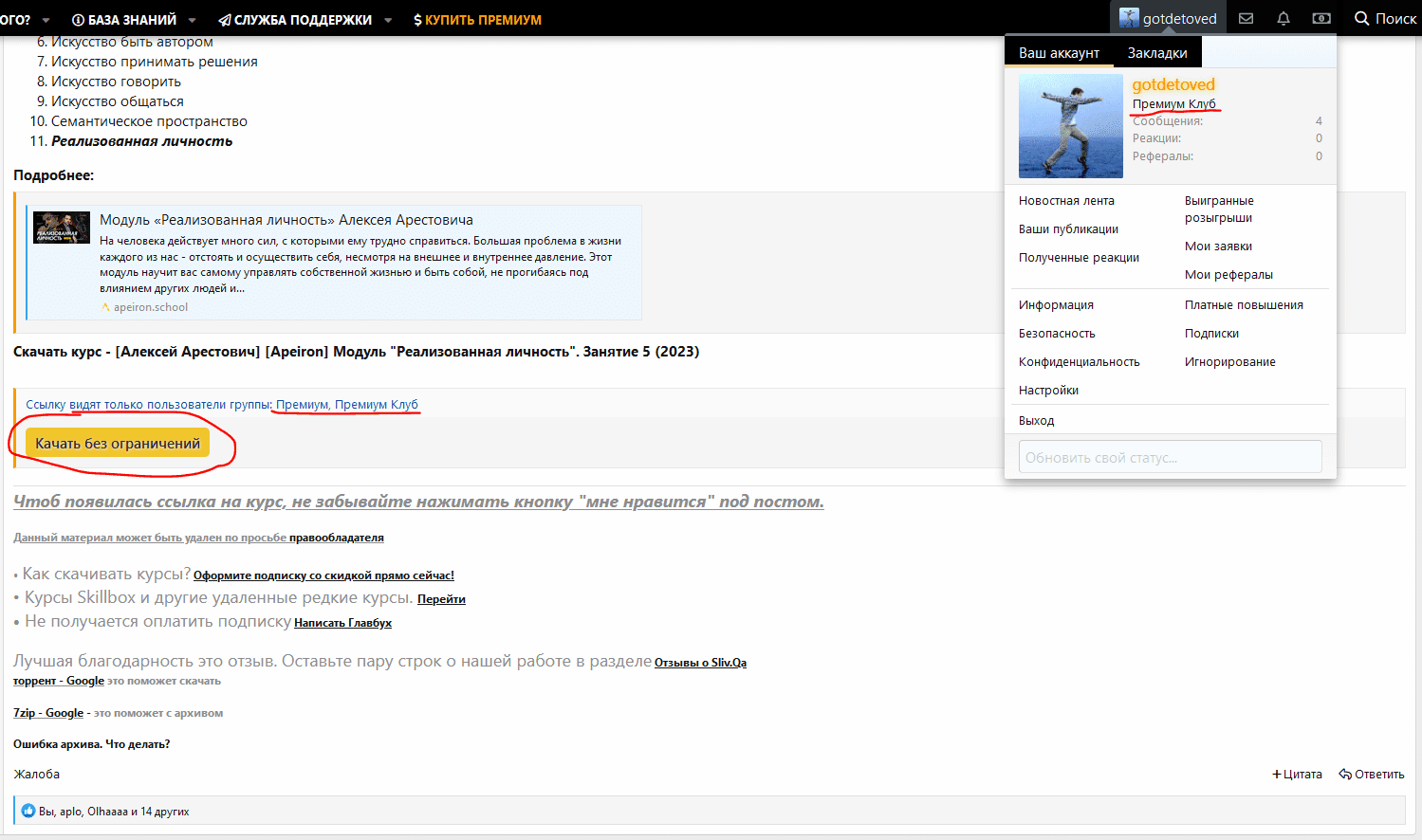
Task: Open Настройки in the account menu
Action: (1048, 390)
